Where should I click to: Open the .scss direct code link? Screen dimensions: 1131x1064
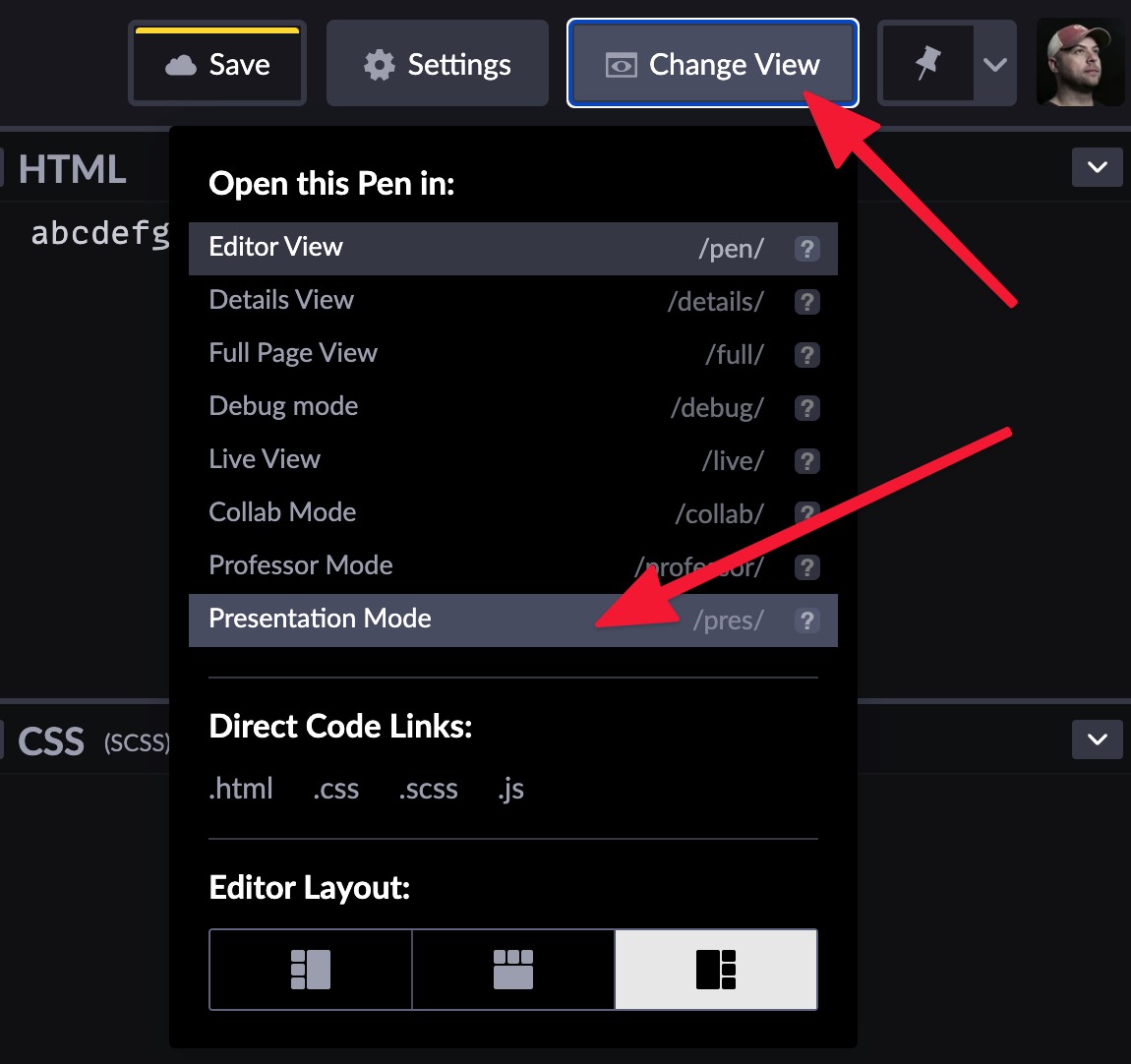(x=429, y=789)
